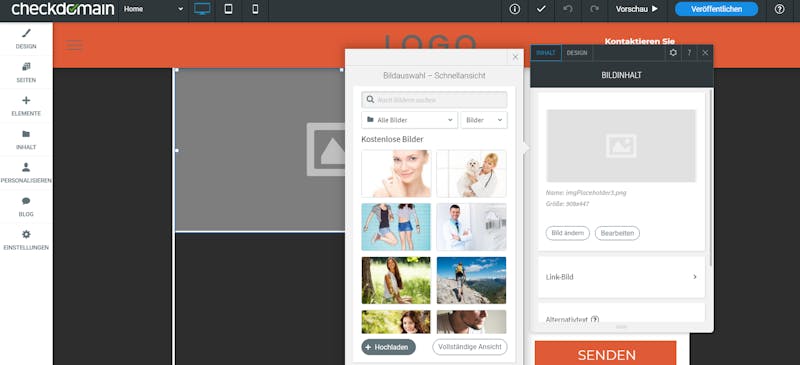Open the Home page dropdown
The width and height of the screenshot is (800, 365).
click(x=153, y=9)
